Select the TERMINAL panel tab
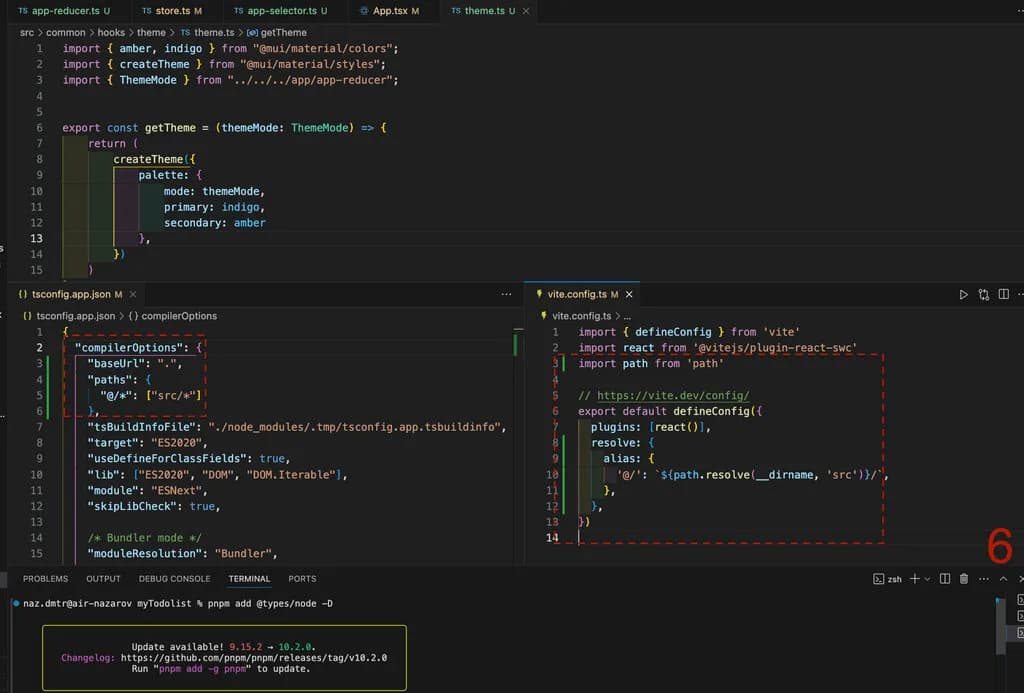 pyautogui.click(x=249, y=579)
